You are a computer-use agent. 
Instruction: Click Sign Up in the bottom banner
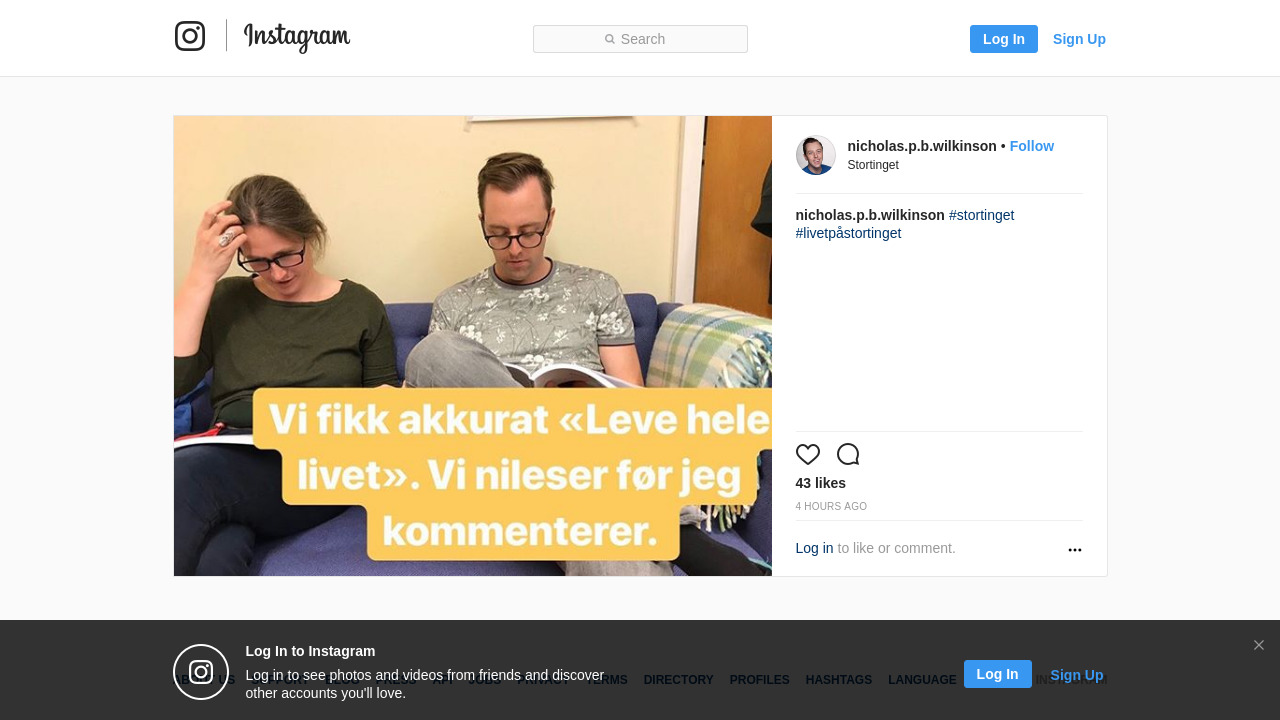pos(1077,675)
